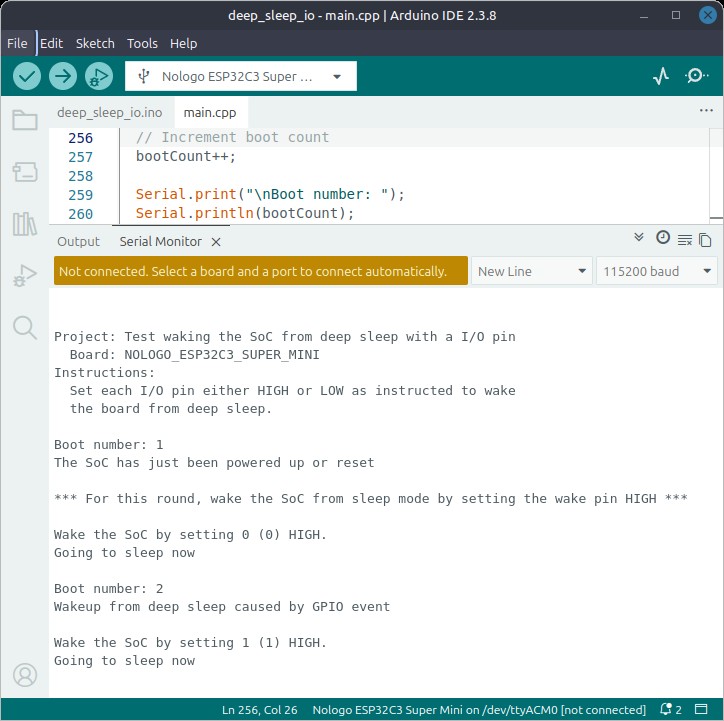
Task: Click the Verify (checkmark) button
Action: [x=27, y=76]
